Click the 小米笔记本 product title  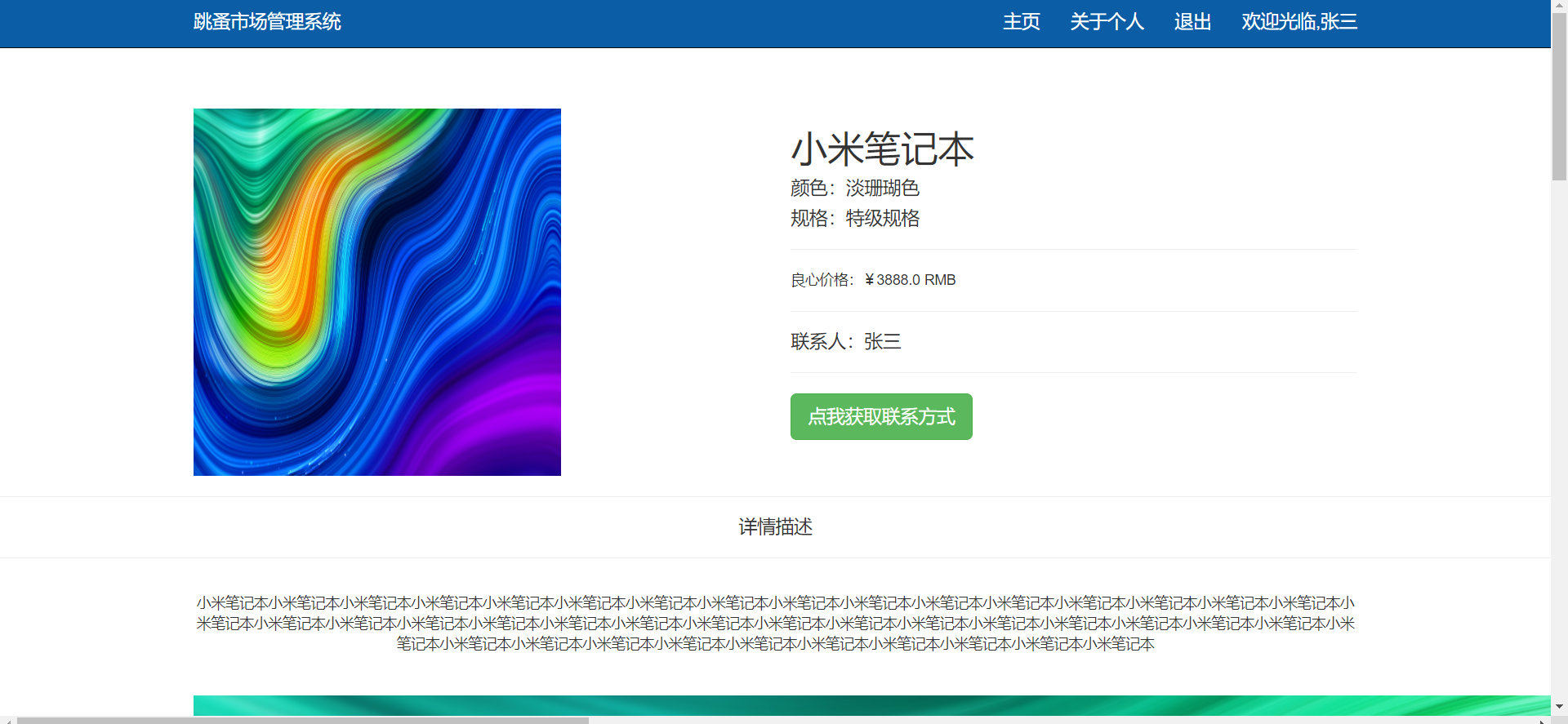882,149
